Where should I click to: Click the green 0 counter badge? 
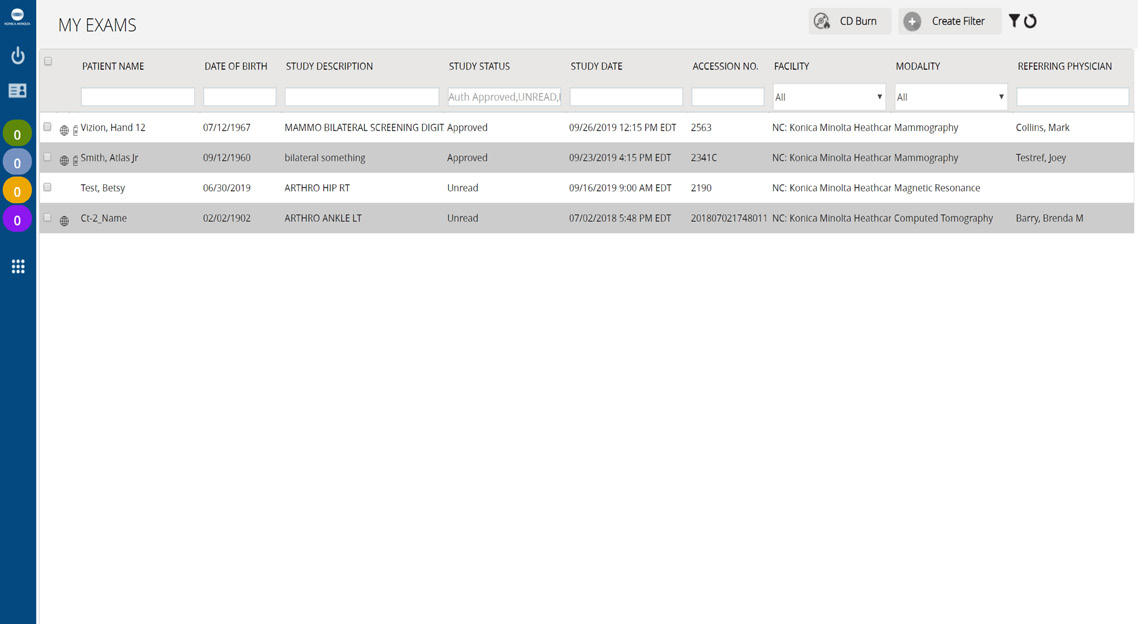coord(17,134)
